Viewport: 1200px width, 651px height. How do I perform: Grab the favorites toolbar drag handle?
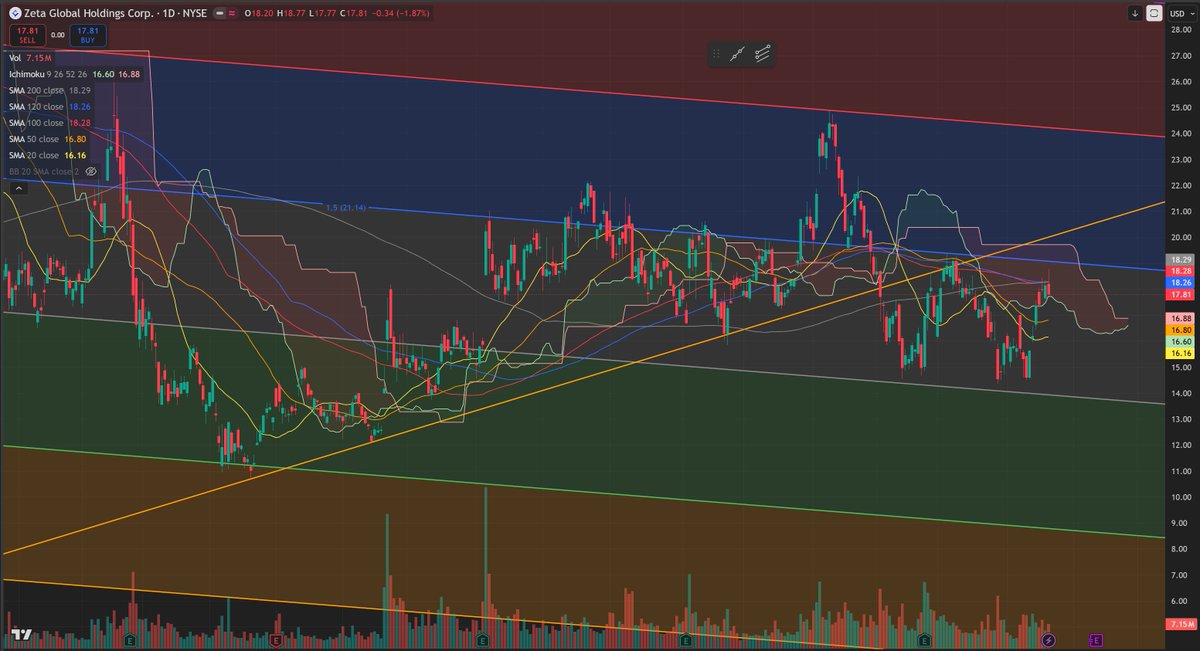[717, 55]
